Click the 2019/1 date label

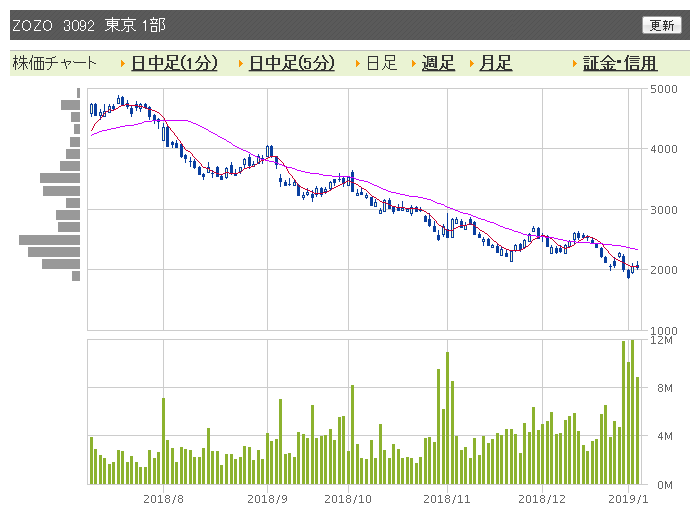coord(628,499)
